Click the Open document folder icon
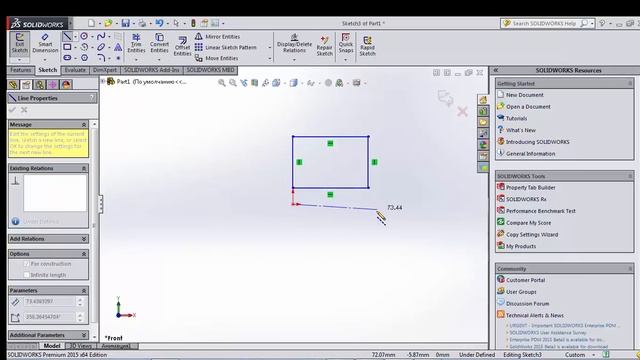This screenshot has height=360, width=640. 108,23
